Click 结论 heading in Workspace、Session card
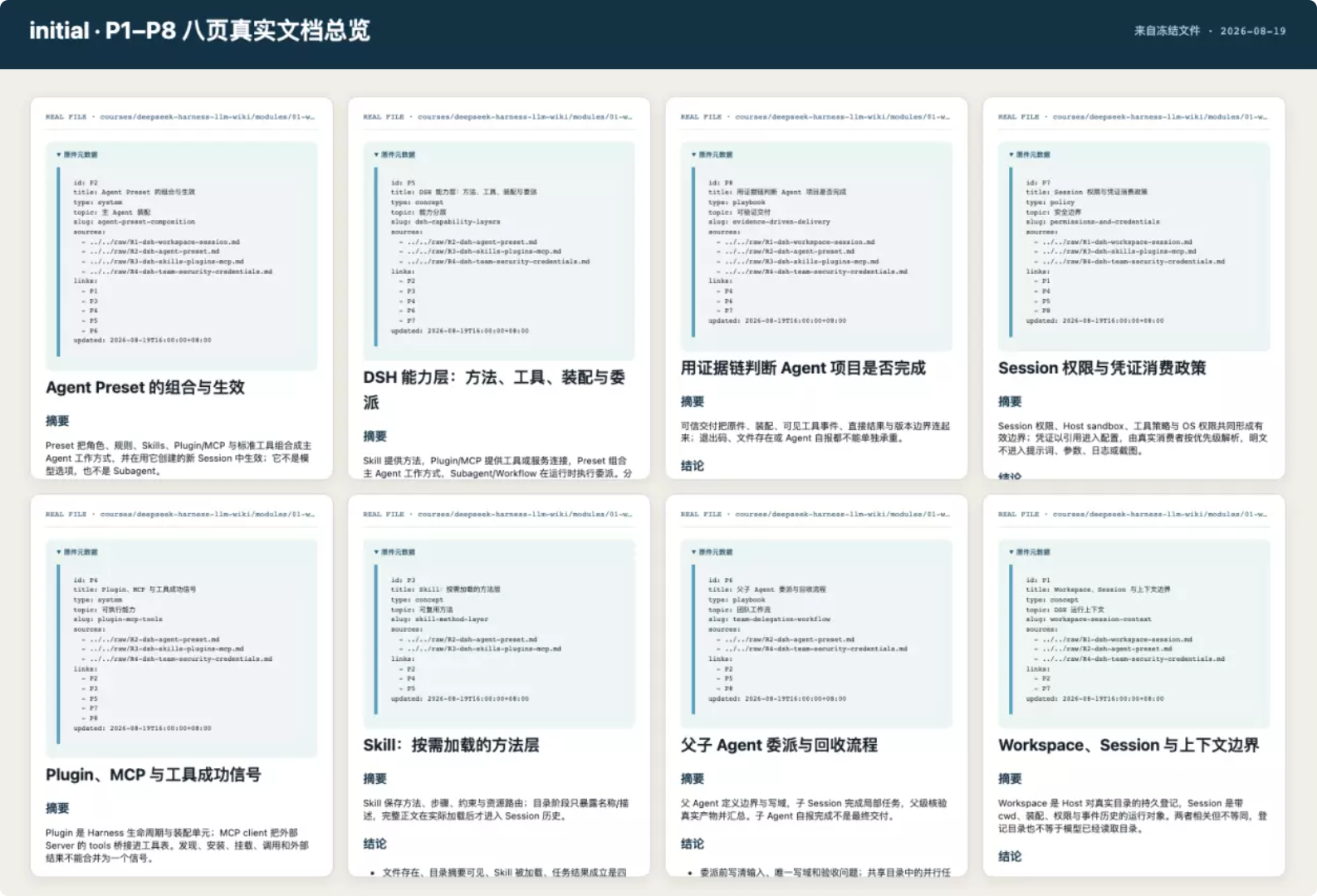Viewport: 1317px width, 896px height. (1010, 856)
